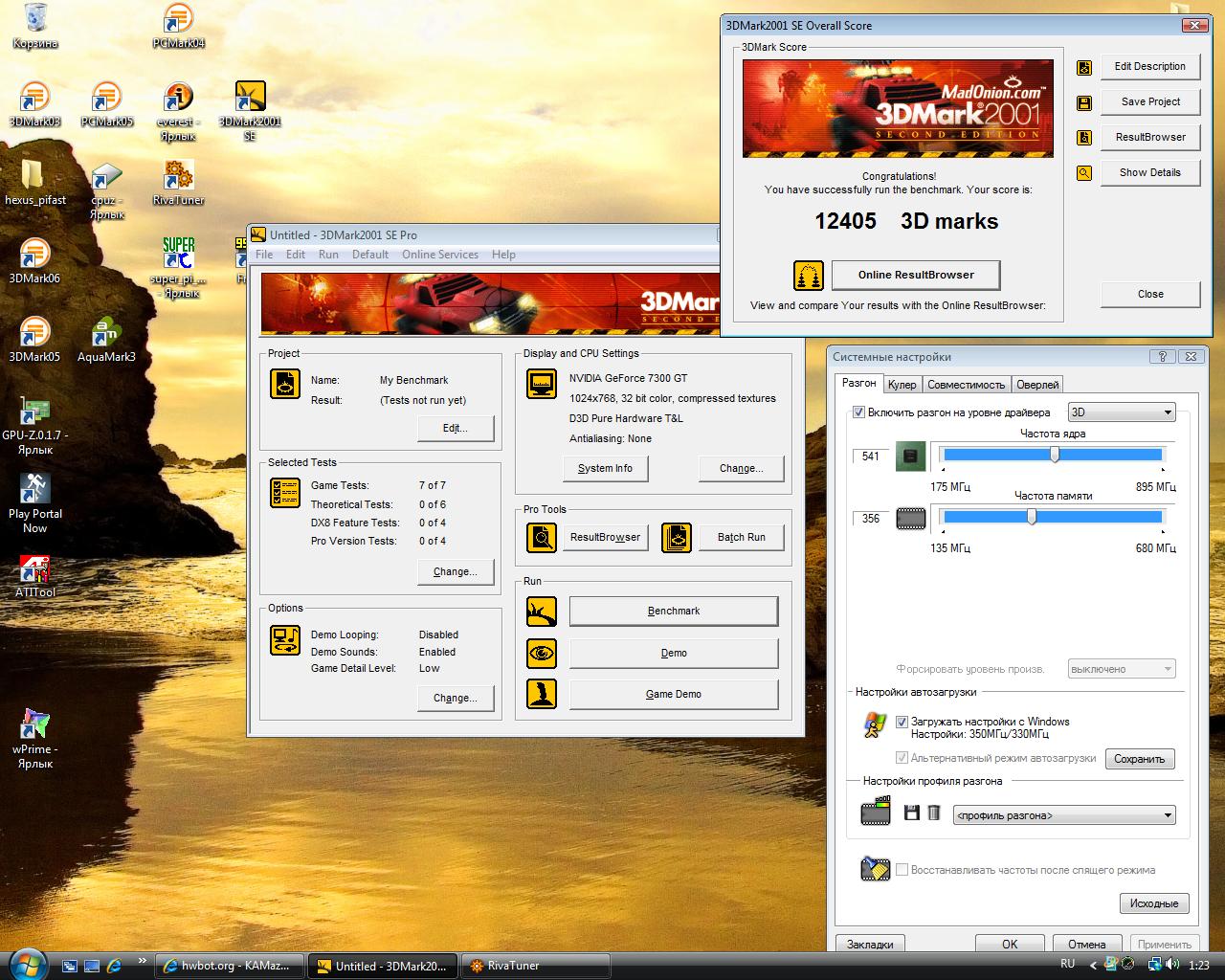1225x980 pixels.
Task: Click the Benchmark run icon
Action: pos(542,612)
